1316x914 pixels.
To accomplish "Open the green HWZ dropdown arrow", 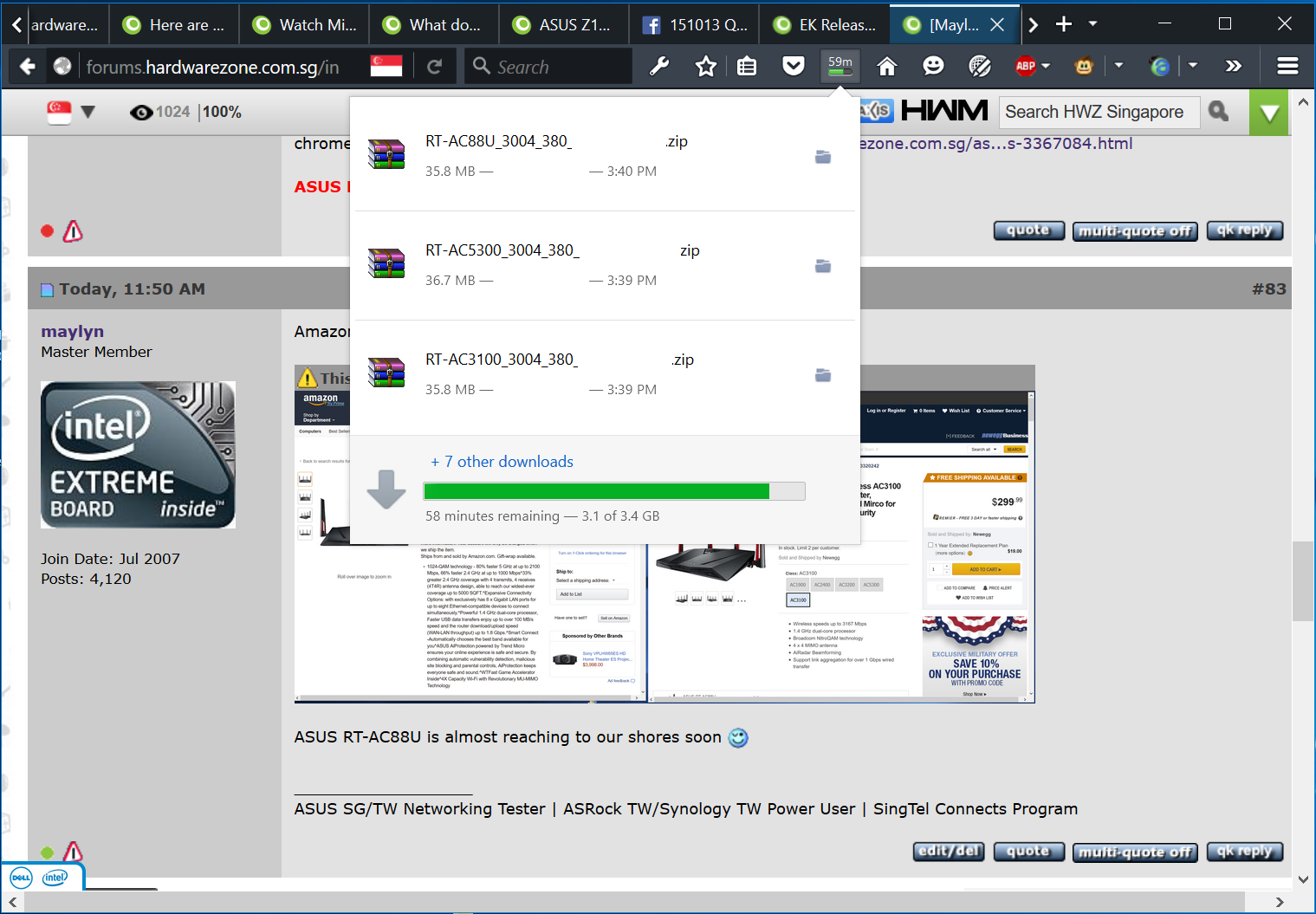I will (1268, 113).
